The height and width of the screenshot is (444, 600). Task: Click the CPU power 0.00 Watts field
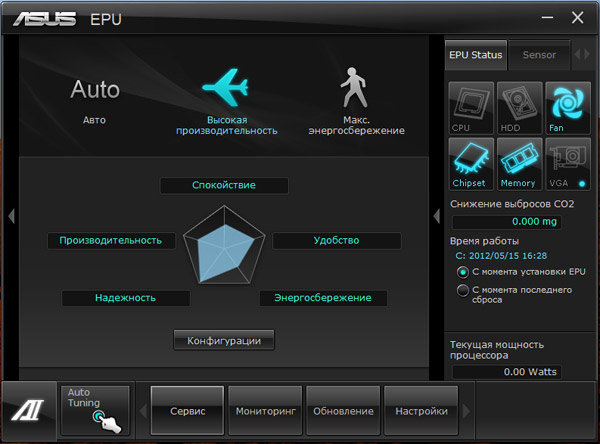tap(507, 372)
